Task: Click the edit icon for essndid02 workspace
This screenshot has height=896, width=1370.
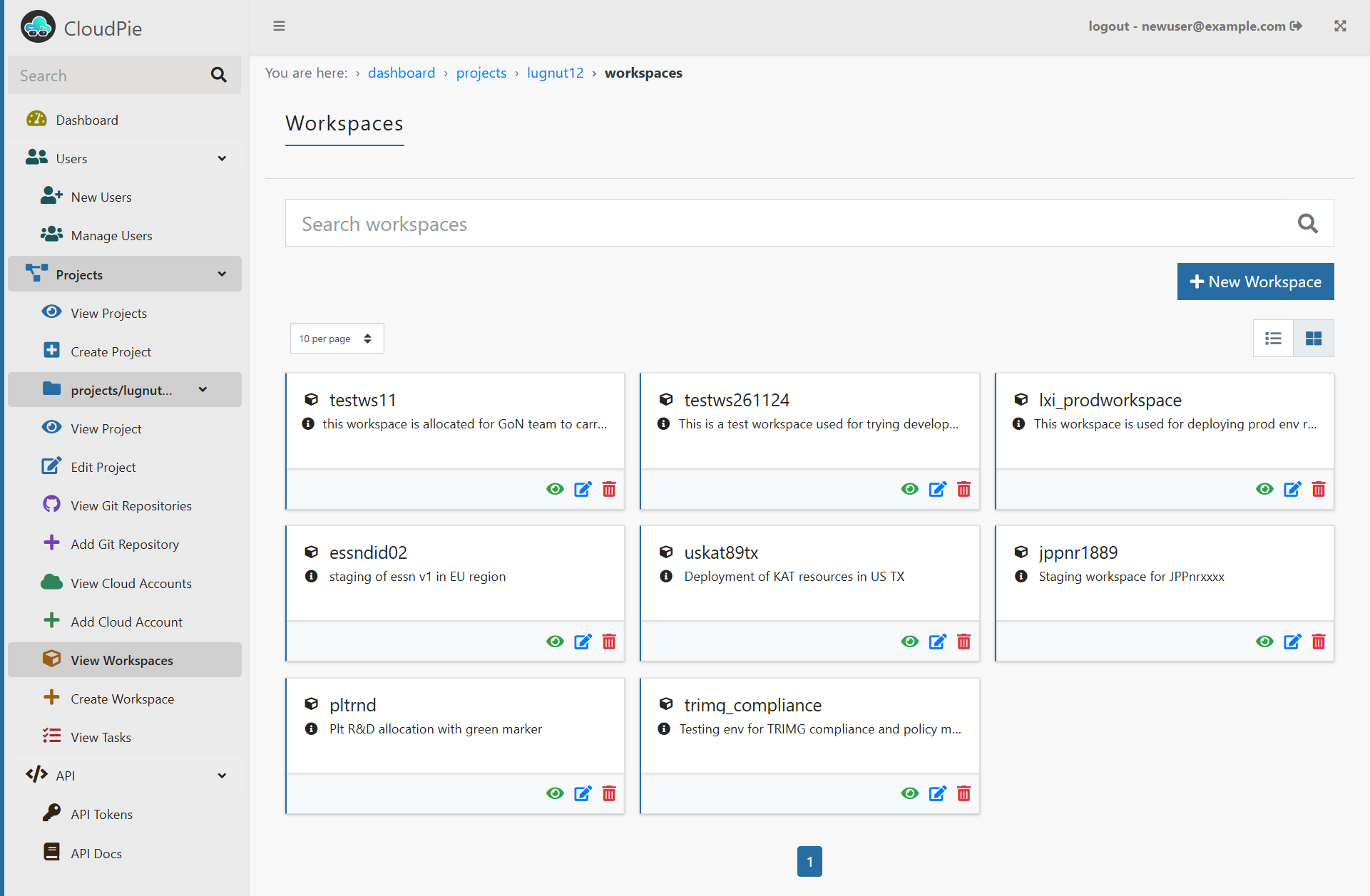Action: click(x=583, y=642)
